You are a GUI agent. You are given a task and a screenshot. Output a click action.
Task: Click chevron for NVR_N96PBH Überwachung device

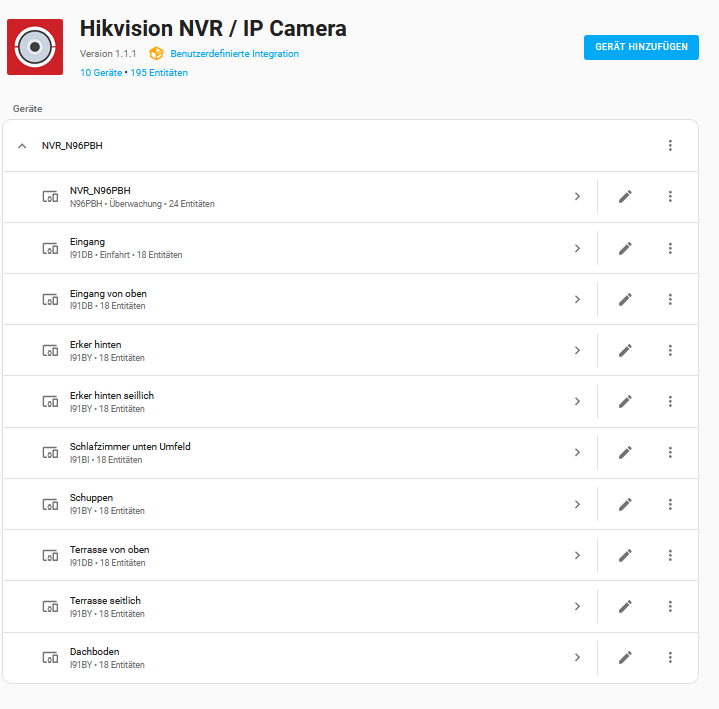[x=577, y=197]
